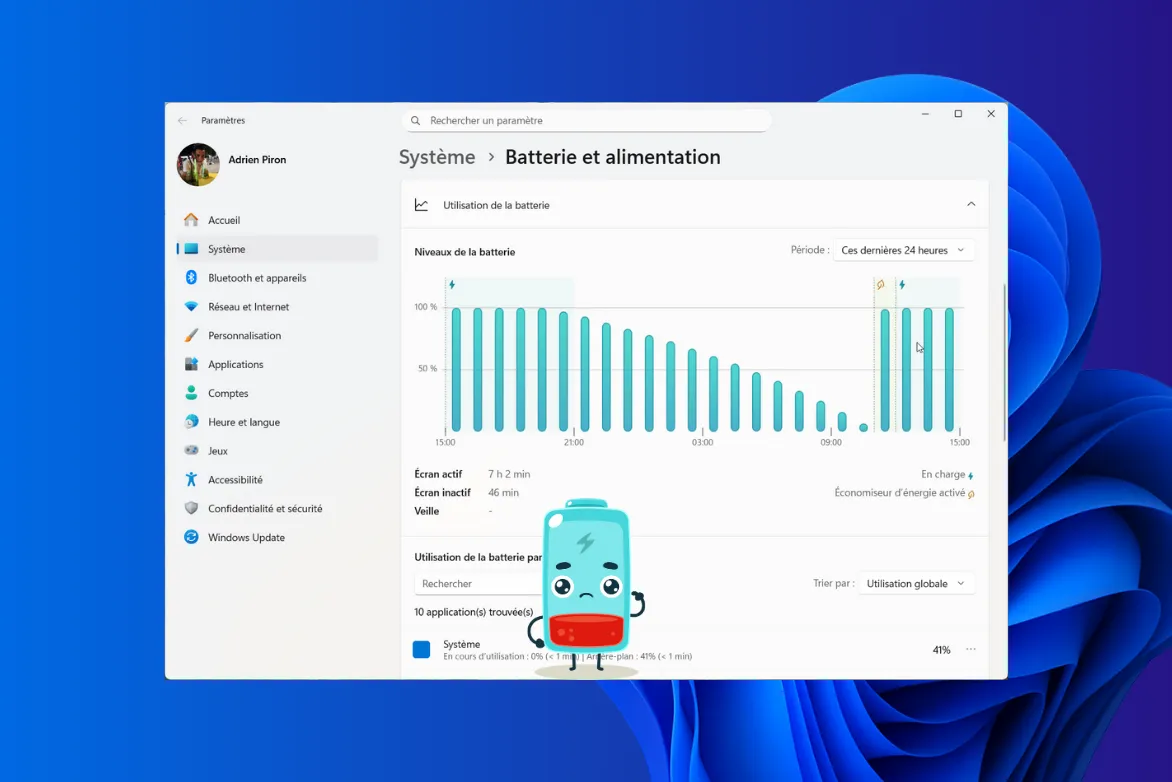The height and width of the screenshot is (782, 1172).
Task: Click the Accessibilité figure icon
Action: pyautogui.click(x=191, y=480)
